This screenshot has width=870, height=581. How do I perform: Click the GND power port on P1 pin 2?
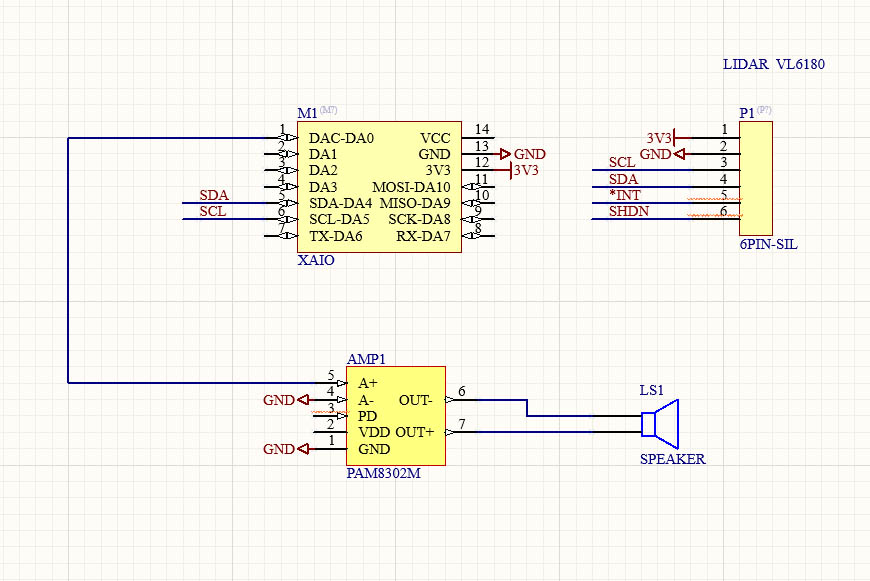click(x=656, y=154)
